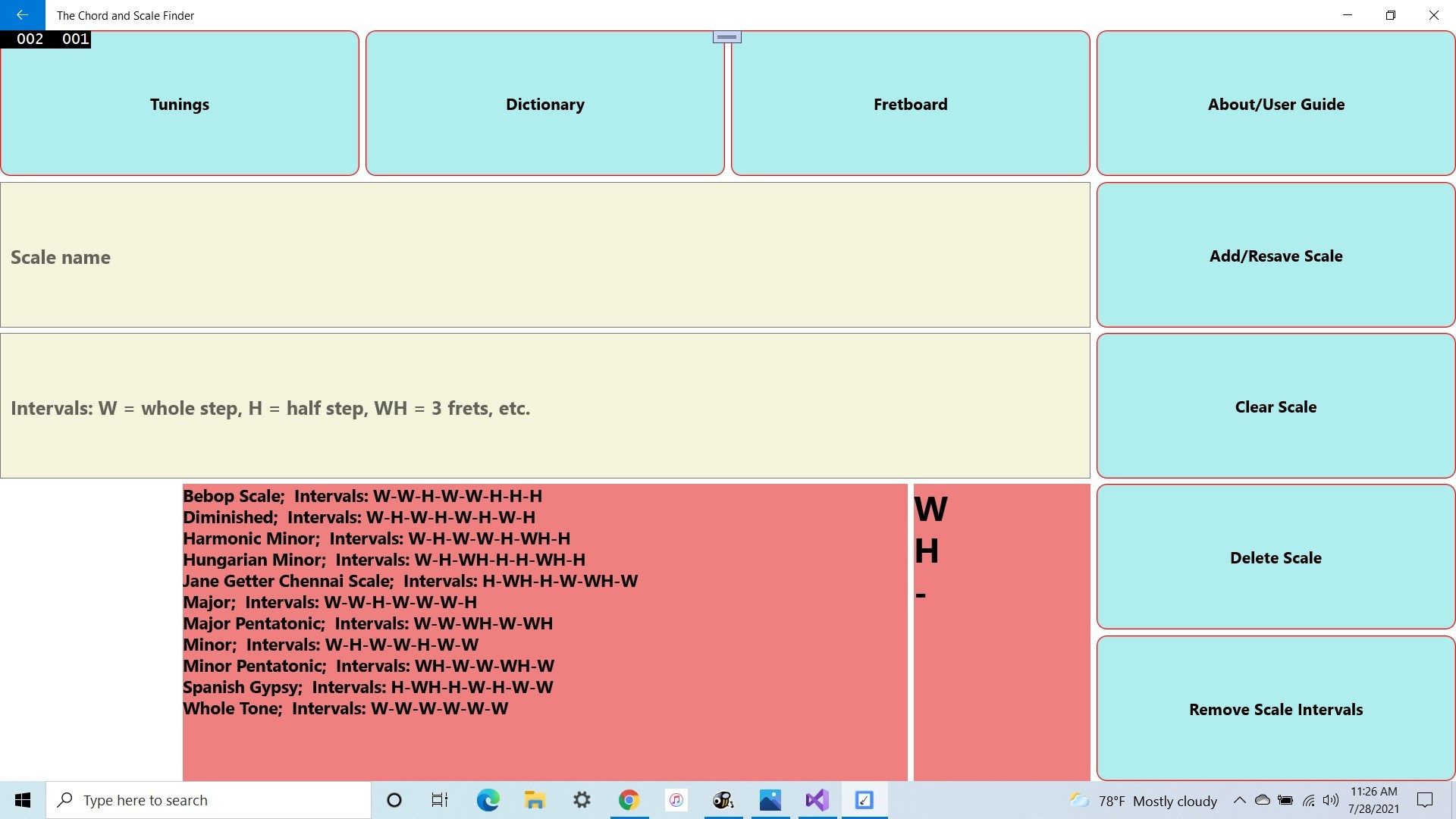The image size is (1456, 819).
Task: Open File Explorer from taskbar
Action: pos(535,800)
